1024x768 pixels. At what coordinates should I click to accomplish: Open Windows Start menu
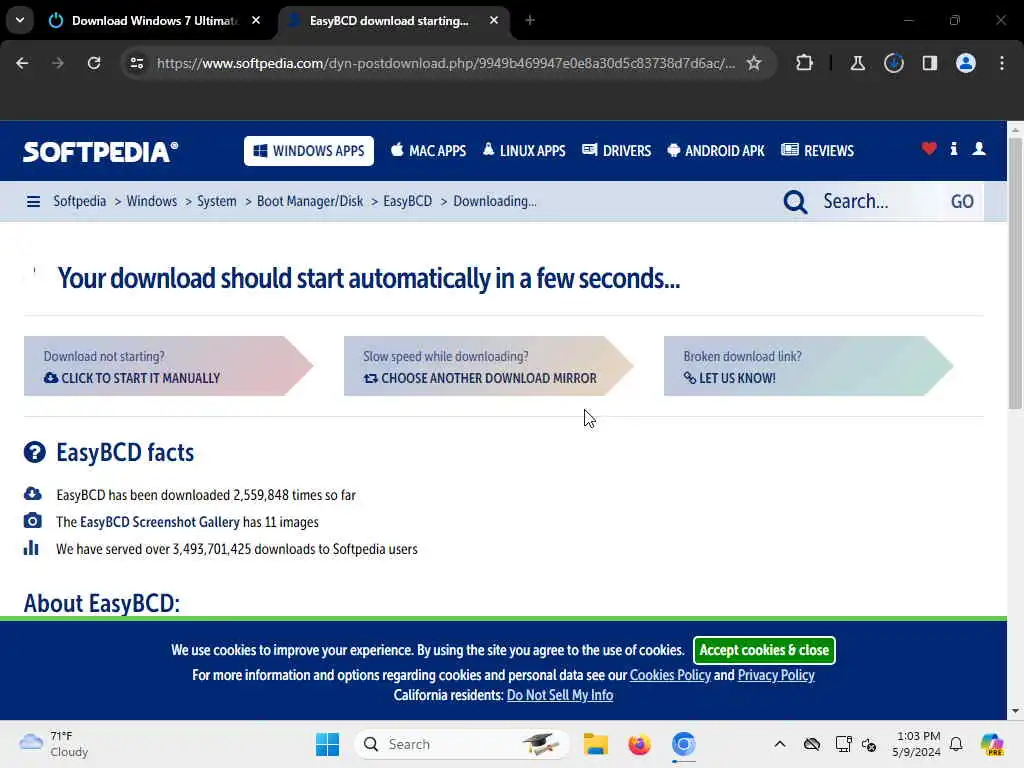pyautogui.click(x=327, y=744)
